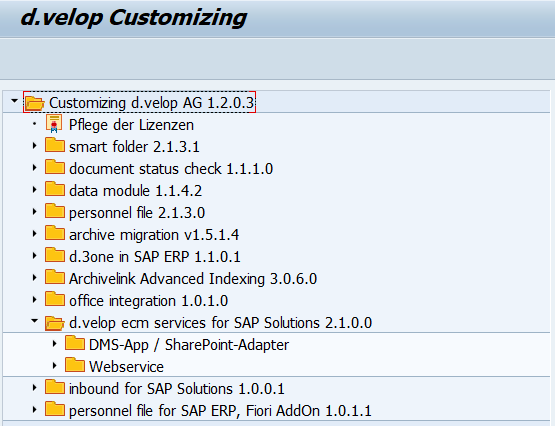The width and height of the screenshot is (555, 426).
Task: Select the archive migration v1.5.1.4 label
Action: pyautogui.click(x=154, y=235)
